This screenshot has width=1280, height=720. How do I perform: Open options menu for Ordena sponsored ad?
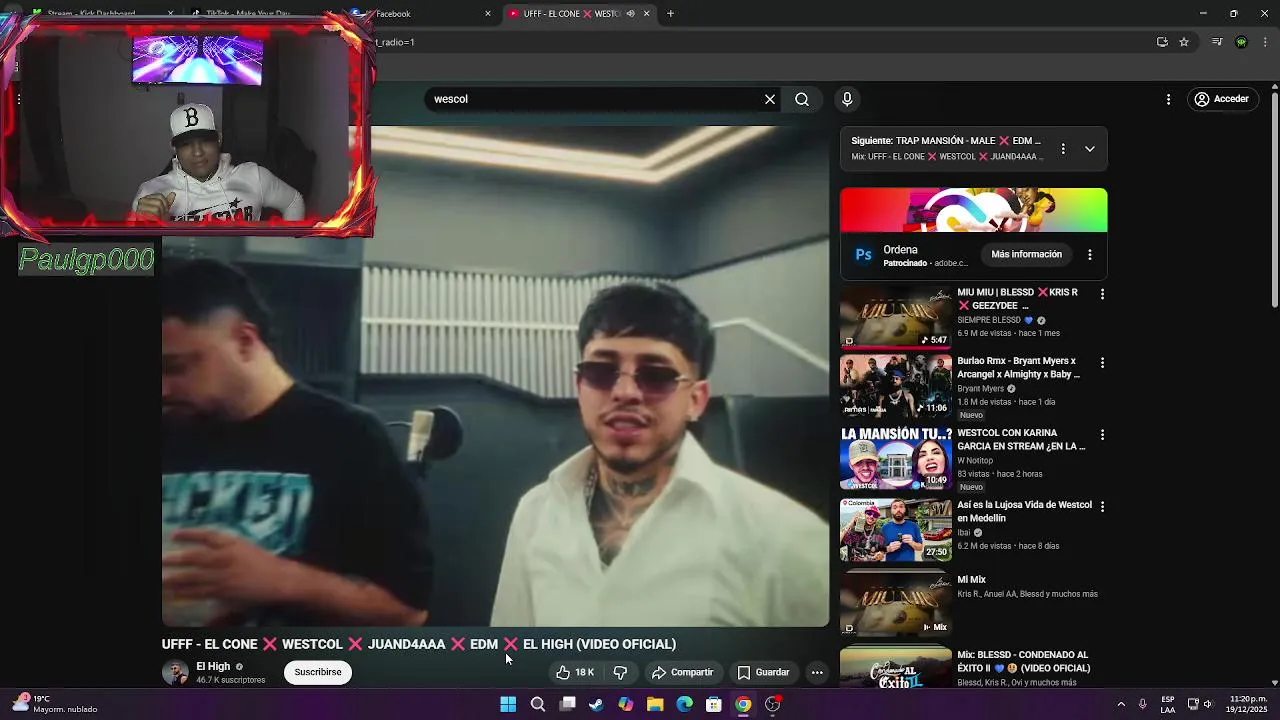1090,254
